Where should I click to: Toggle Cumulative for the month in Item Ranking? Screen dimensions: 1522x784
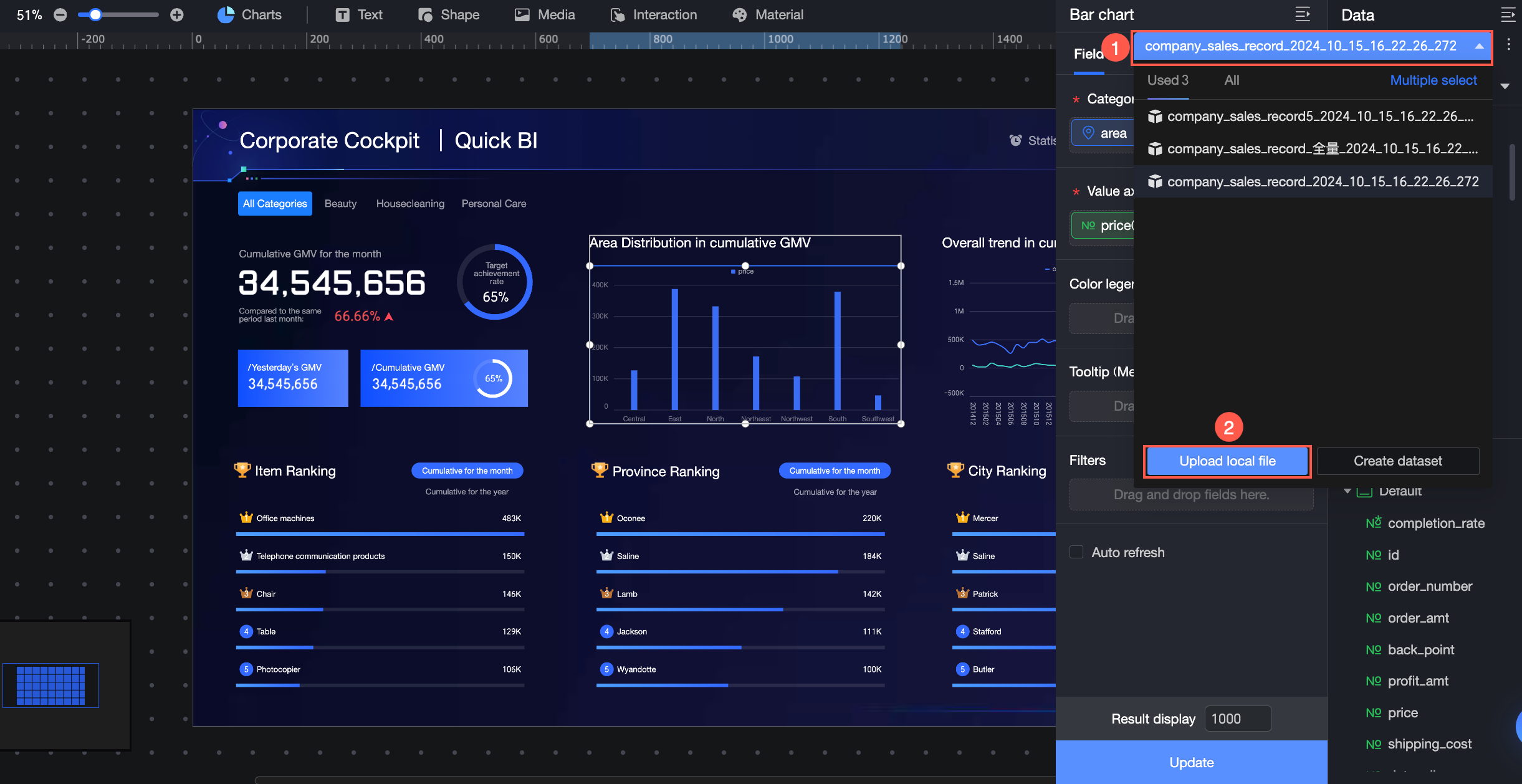point(467,471)
